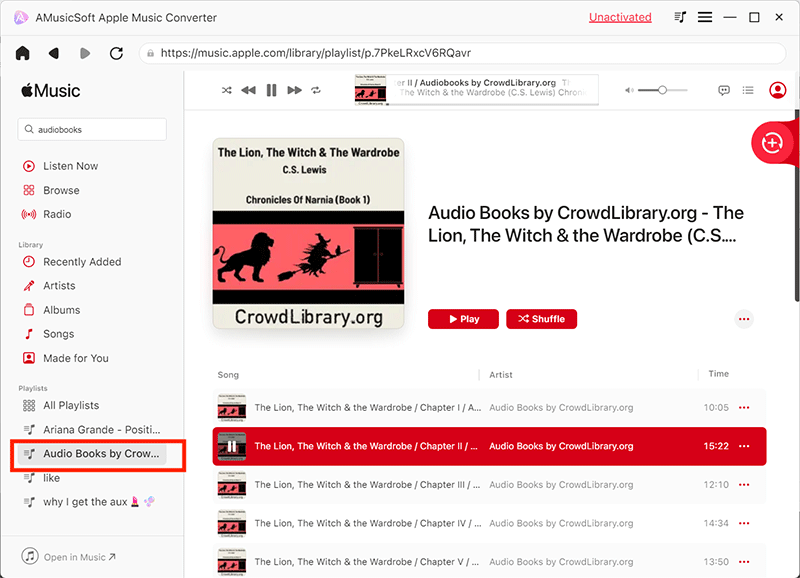The height and width of the screenshot is (578, 800).
Task: Open more options for Chapter II track
Action: [744, 446]
